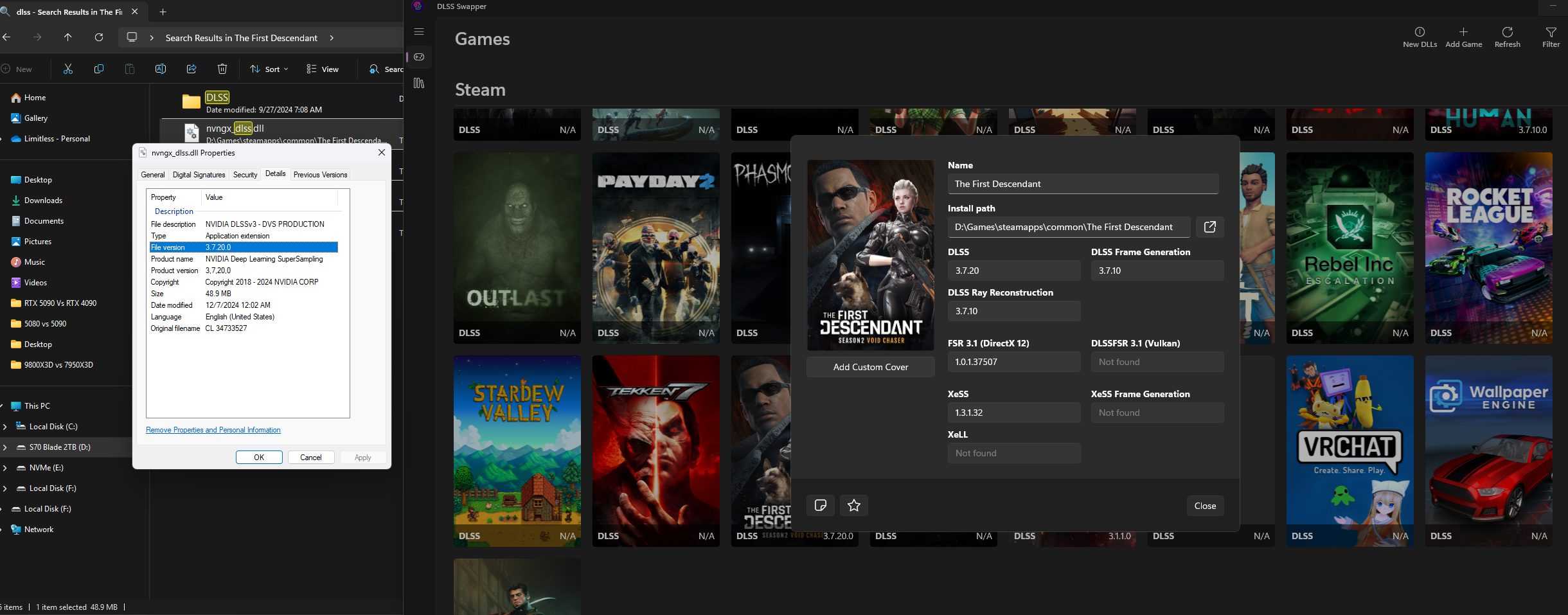The height and width of the screenshot is (615, 1568).
Task: Open the Filter option
Action: pyautogui.click(x=1551, y=37)
